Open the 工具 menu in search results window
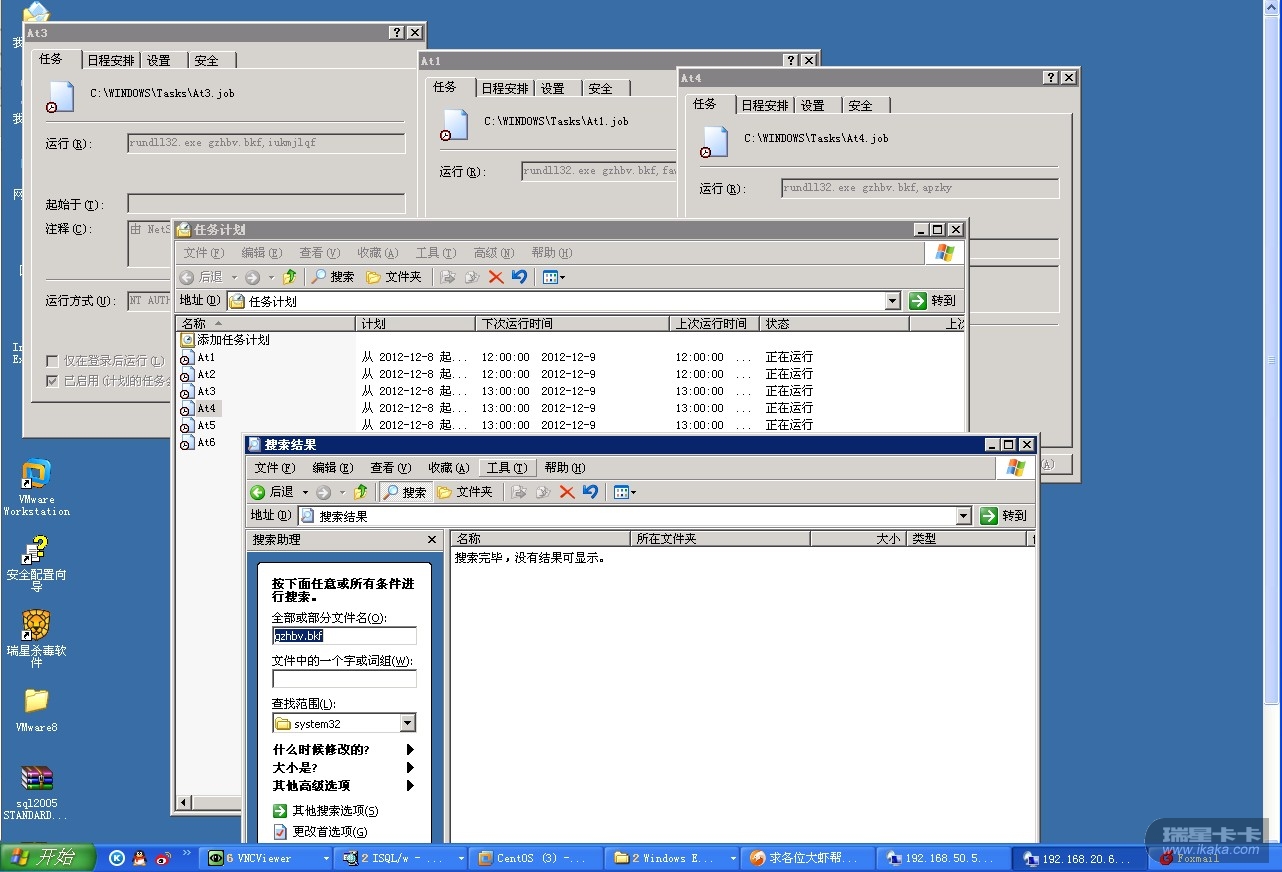This screenshot has height=872, width=1282. point(506,468)
